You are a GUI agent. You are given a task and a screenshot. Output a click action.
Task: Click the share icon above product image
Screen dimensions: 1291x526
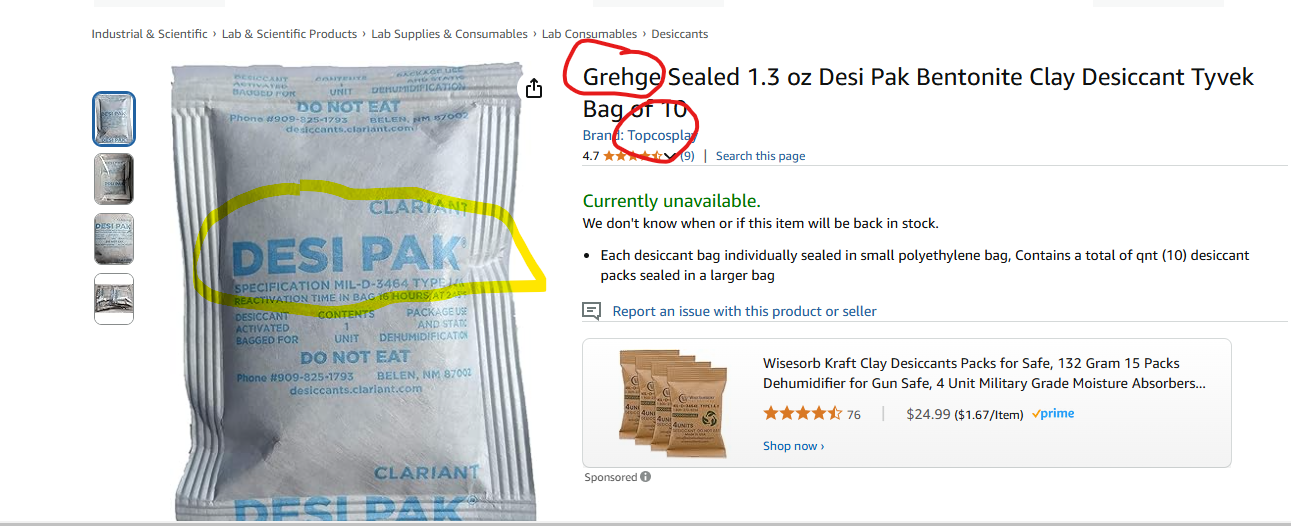tap(534, 88)
